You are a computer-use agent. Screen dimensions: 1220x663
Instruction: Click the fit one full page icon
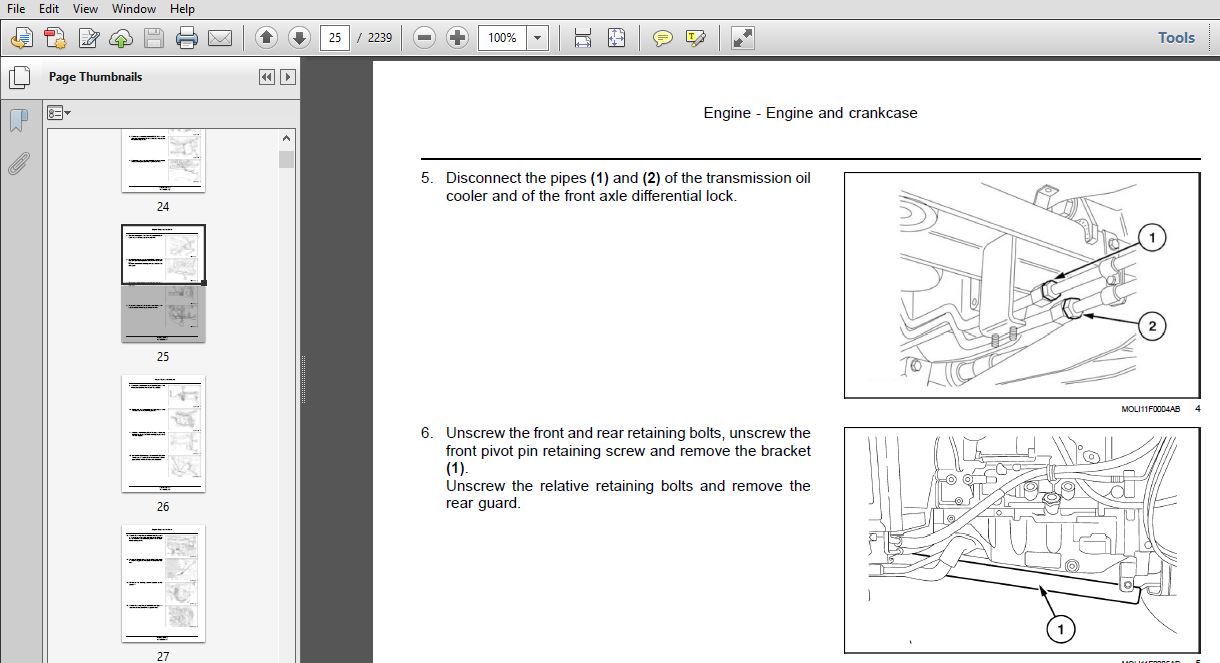tap(616, 38)
